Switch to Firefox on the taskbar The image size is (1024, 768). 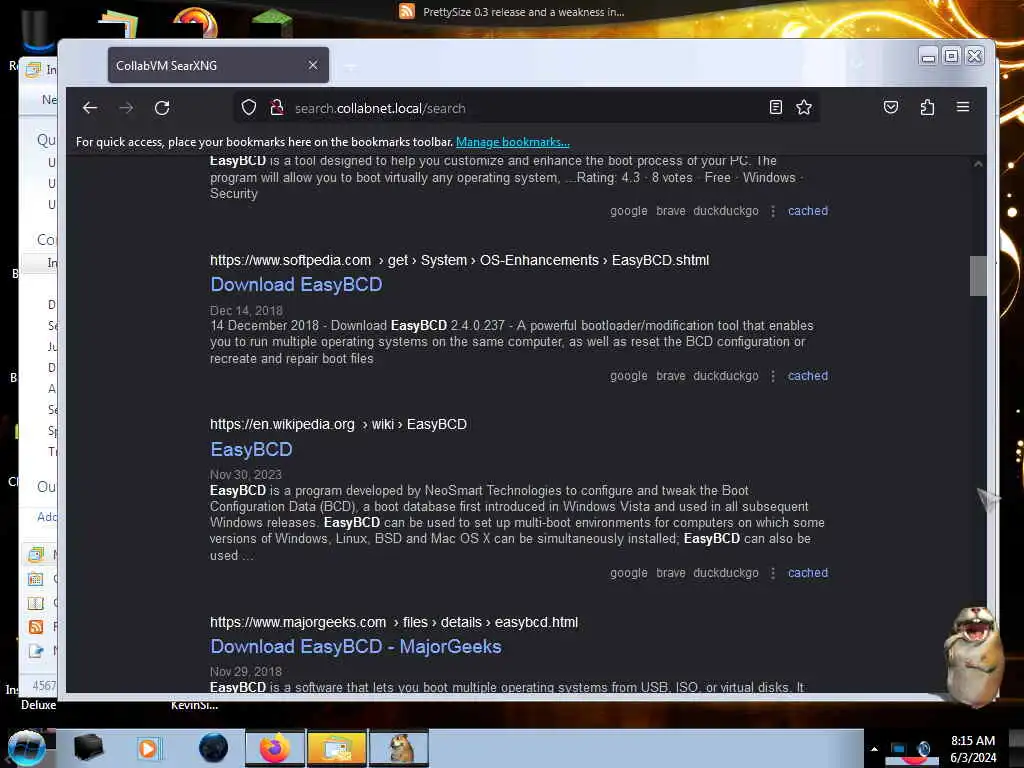[x=275, y=748]
